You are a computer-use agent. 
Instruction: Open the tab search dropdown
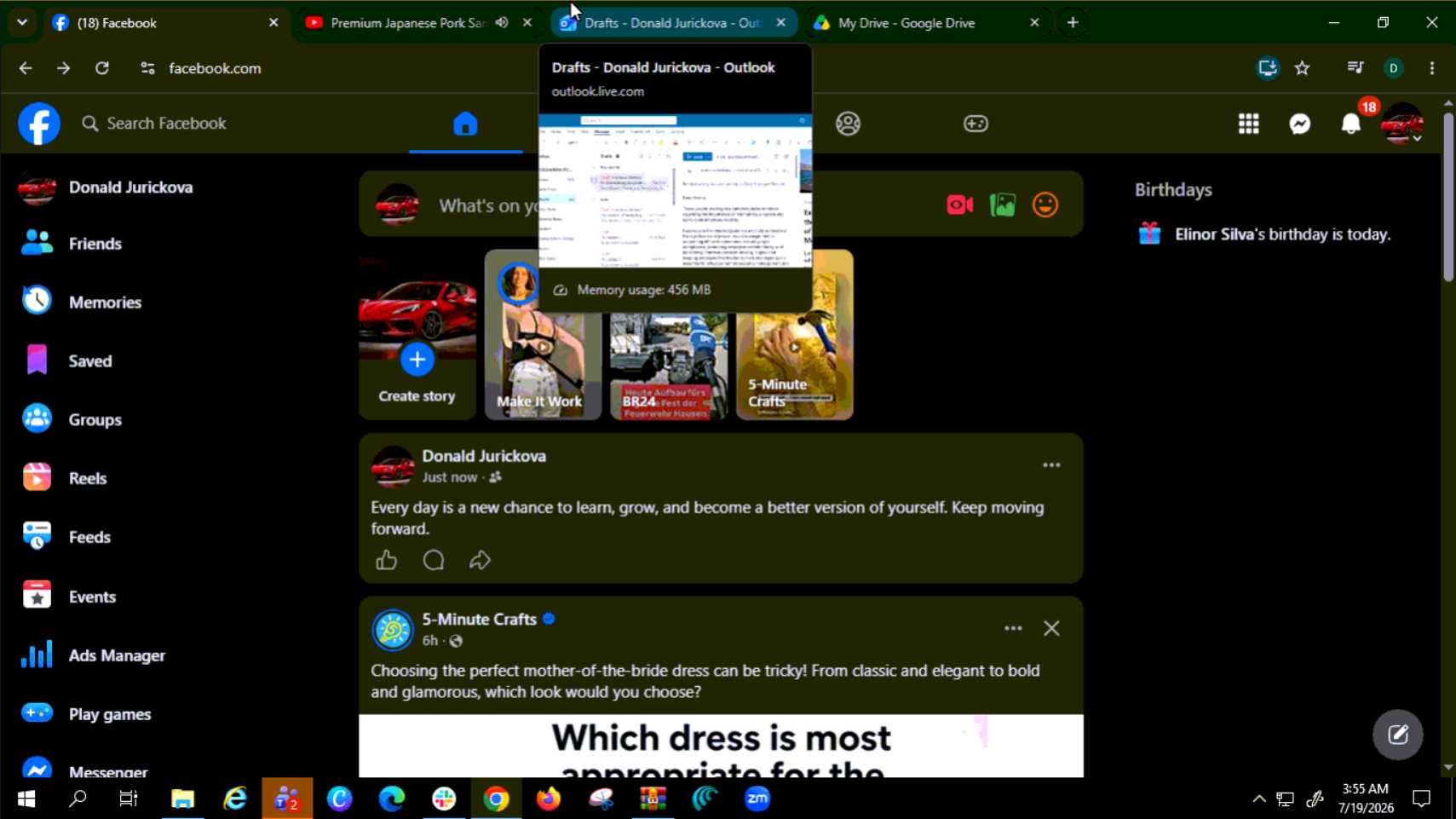(x=22, y=23)
